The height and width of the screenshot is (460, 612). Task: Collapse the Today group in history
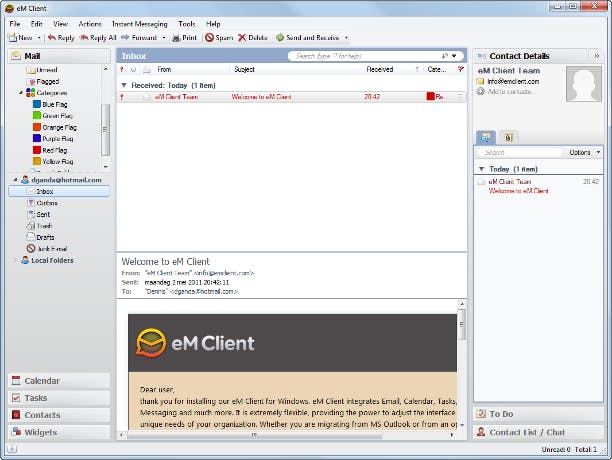coord(481,169)
